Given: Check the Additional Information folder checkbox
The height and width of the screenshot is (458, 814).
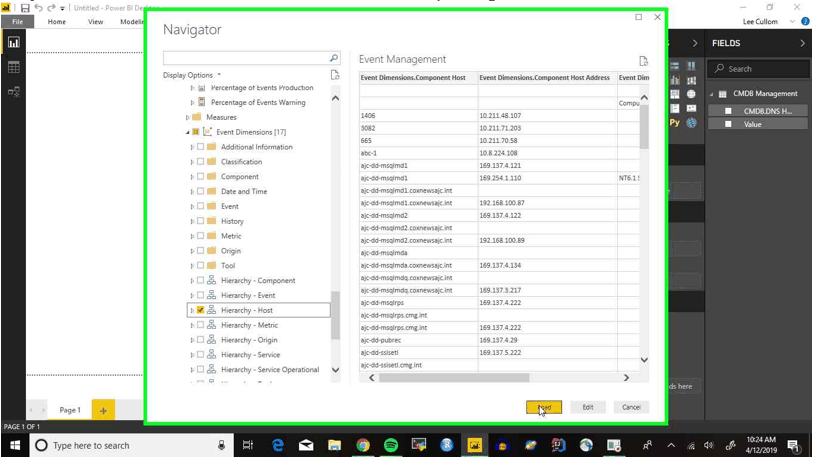Looking at the screenshot, I should click(x=200, y=147).
